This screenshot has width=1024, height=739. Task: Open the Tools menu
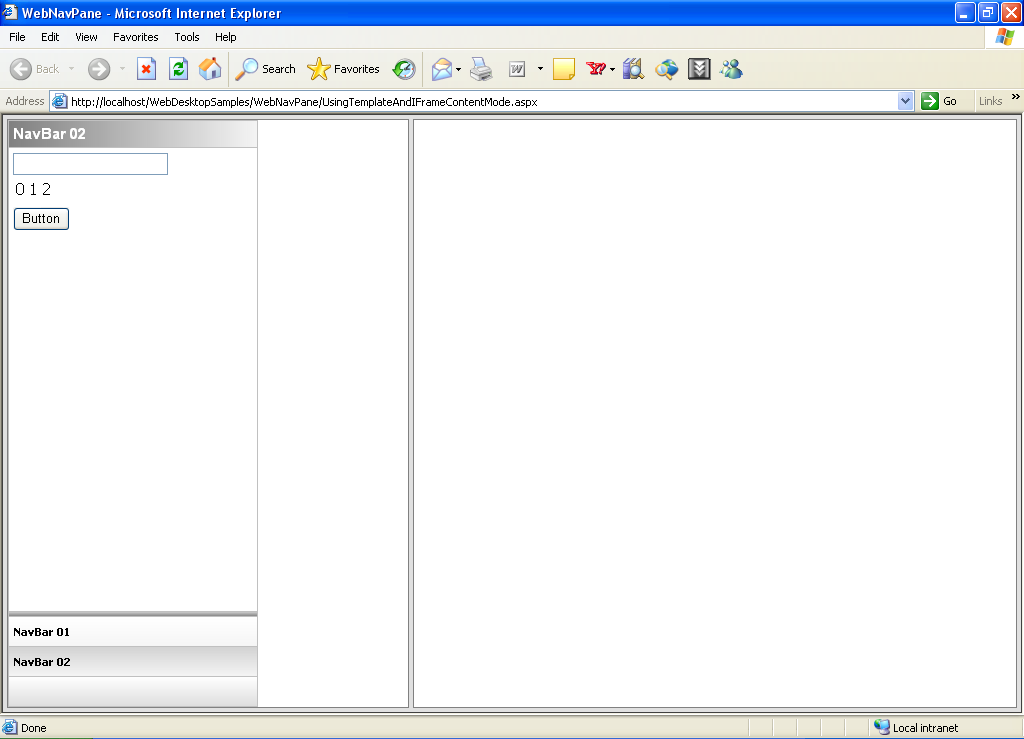pos(187,37)
